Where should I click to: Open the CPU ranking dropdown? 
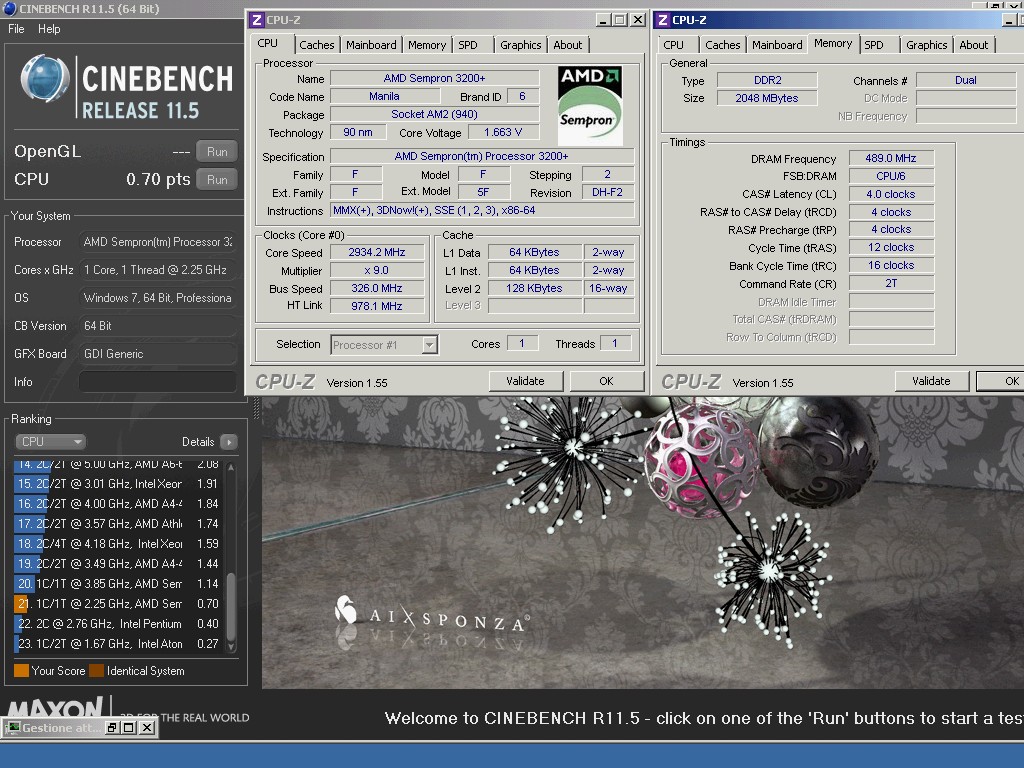point(50,442)
